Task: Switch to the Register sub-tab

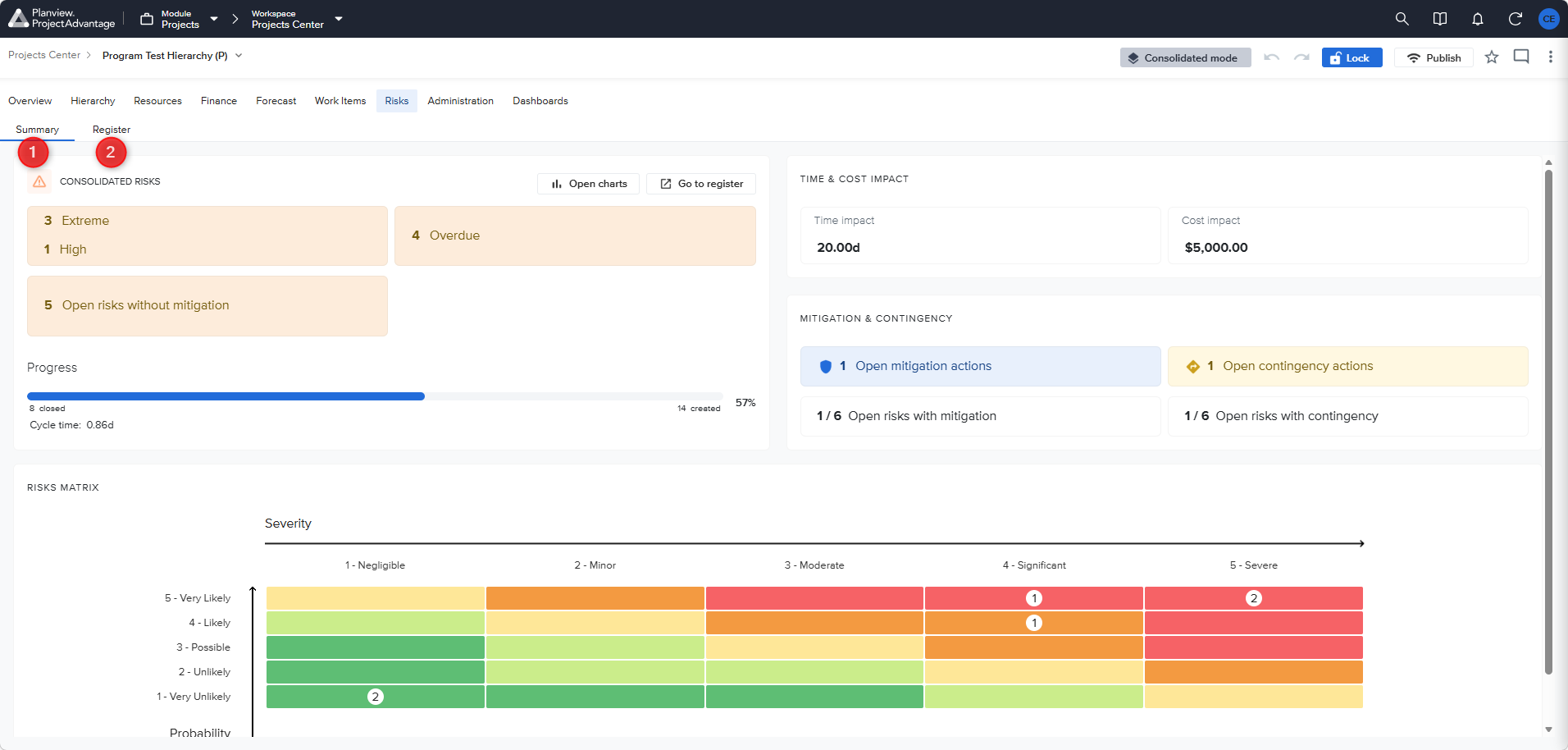Action: 112,130
